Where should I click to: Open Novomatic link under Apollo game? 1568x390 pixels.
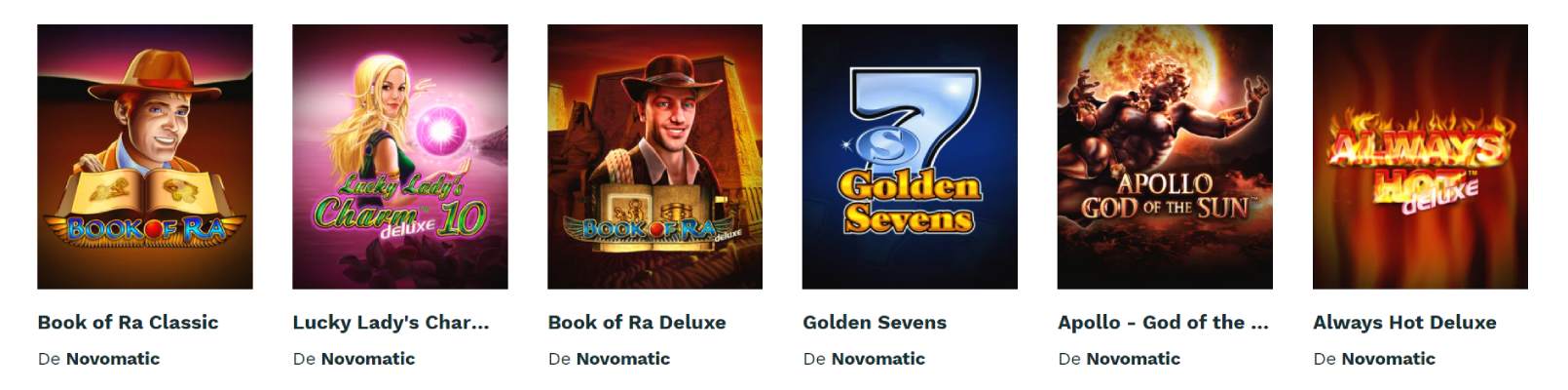tap(1134, 359)
